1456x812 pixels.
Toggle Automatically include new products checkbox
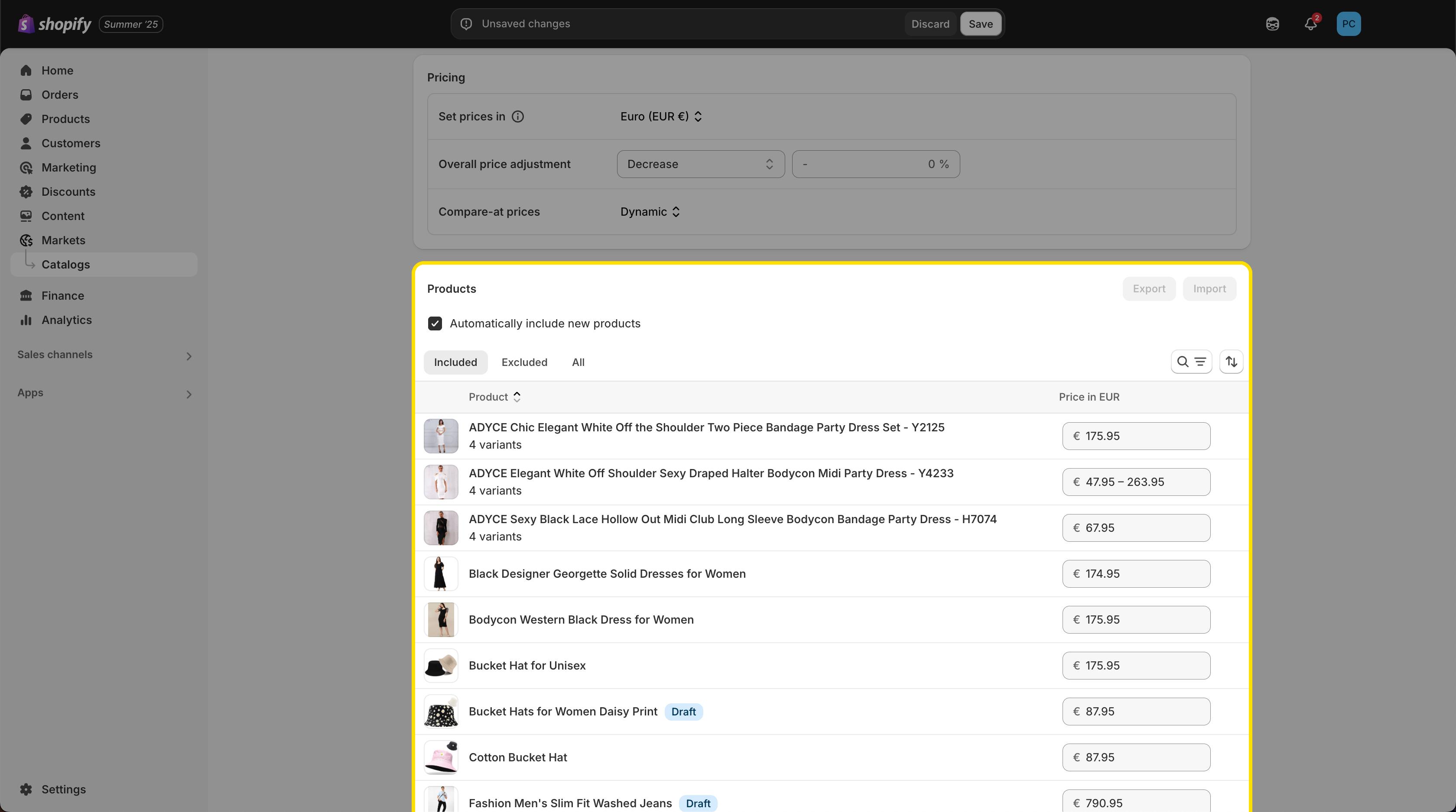pyautogui.click(x=435, y=324)
